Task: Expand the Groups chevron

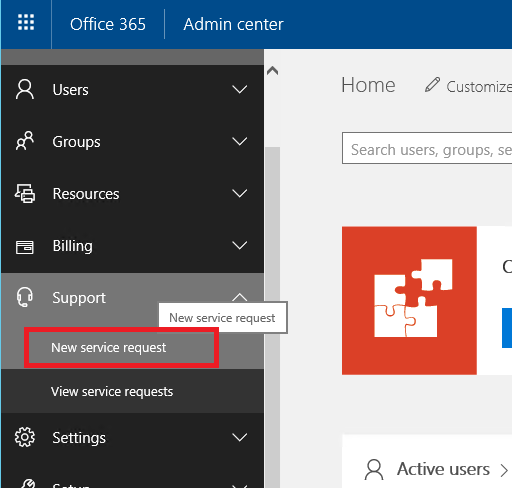Action: [240, 141]
